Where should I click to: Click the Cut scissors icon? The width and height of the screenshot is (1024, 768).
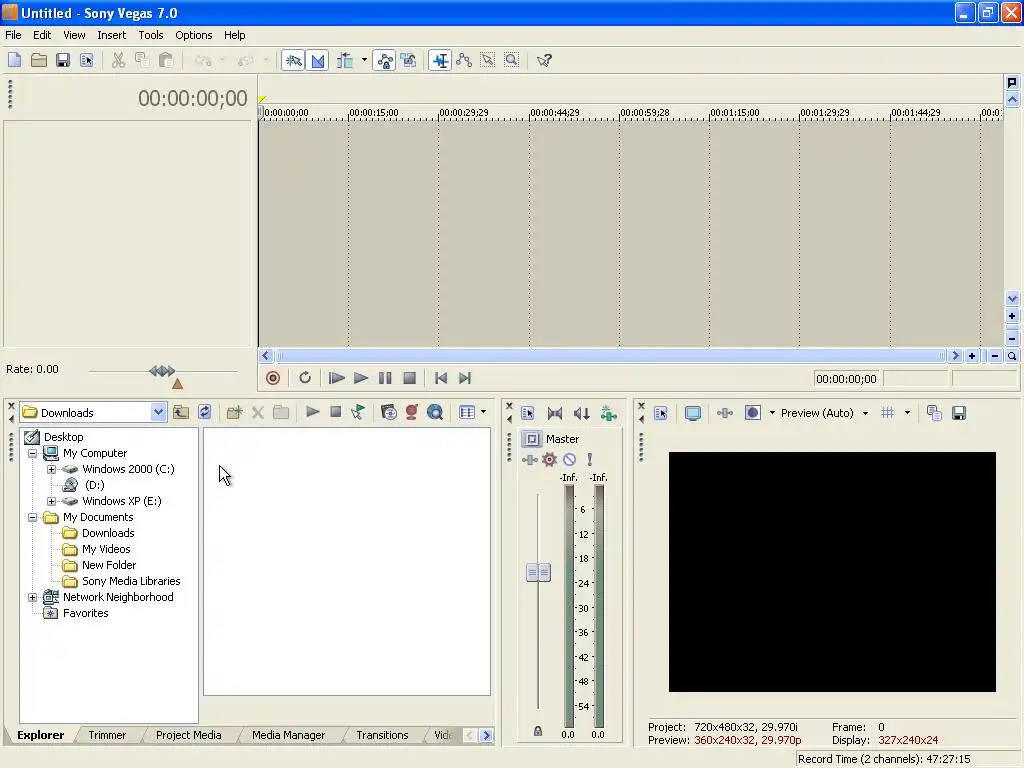click(118, 61)
